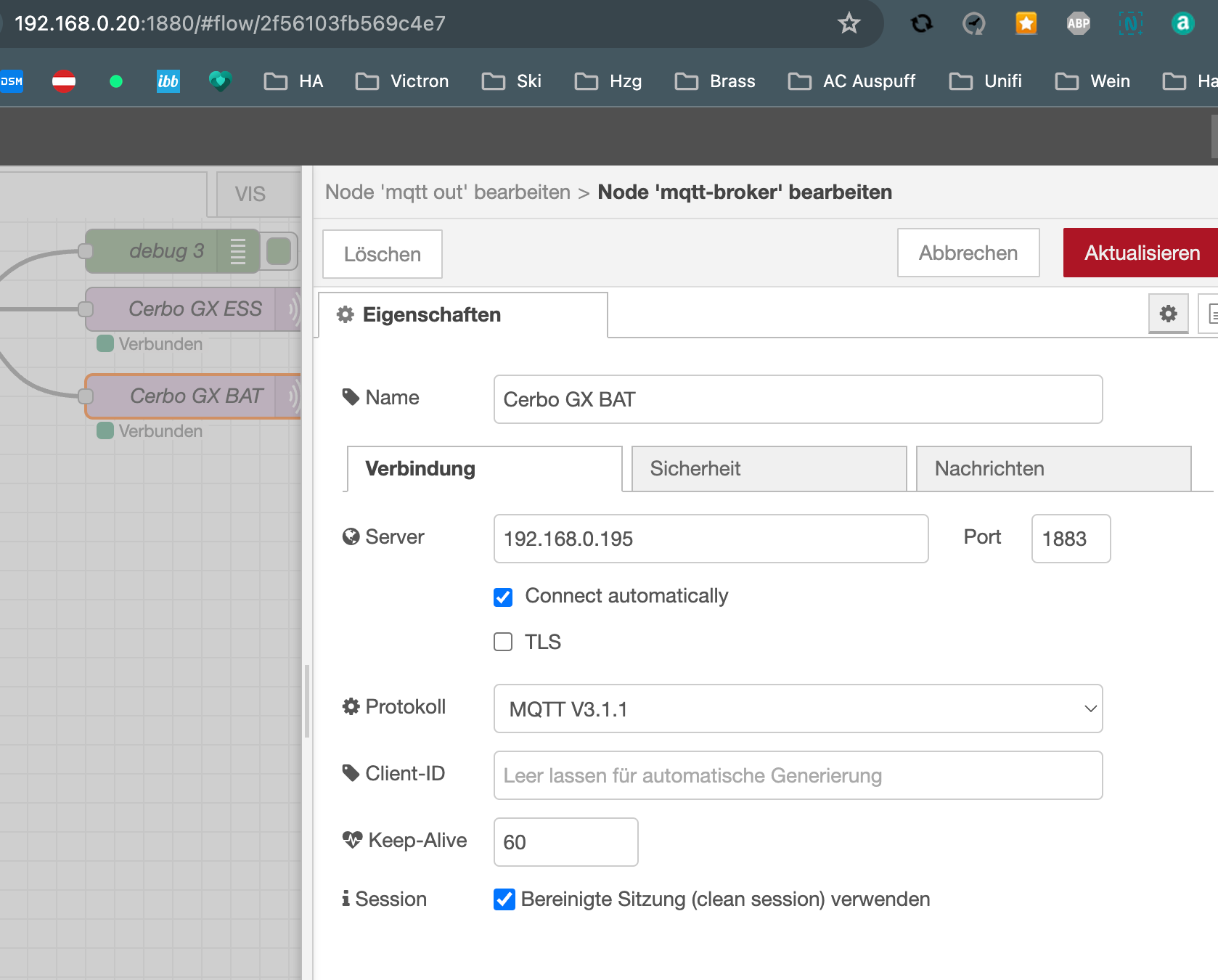Open the Protokoll MQTT V3.1.1 dropdown

point(798,709)
